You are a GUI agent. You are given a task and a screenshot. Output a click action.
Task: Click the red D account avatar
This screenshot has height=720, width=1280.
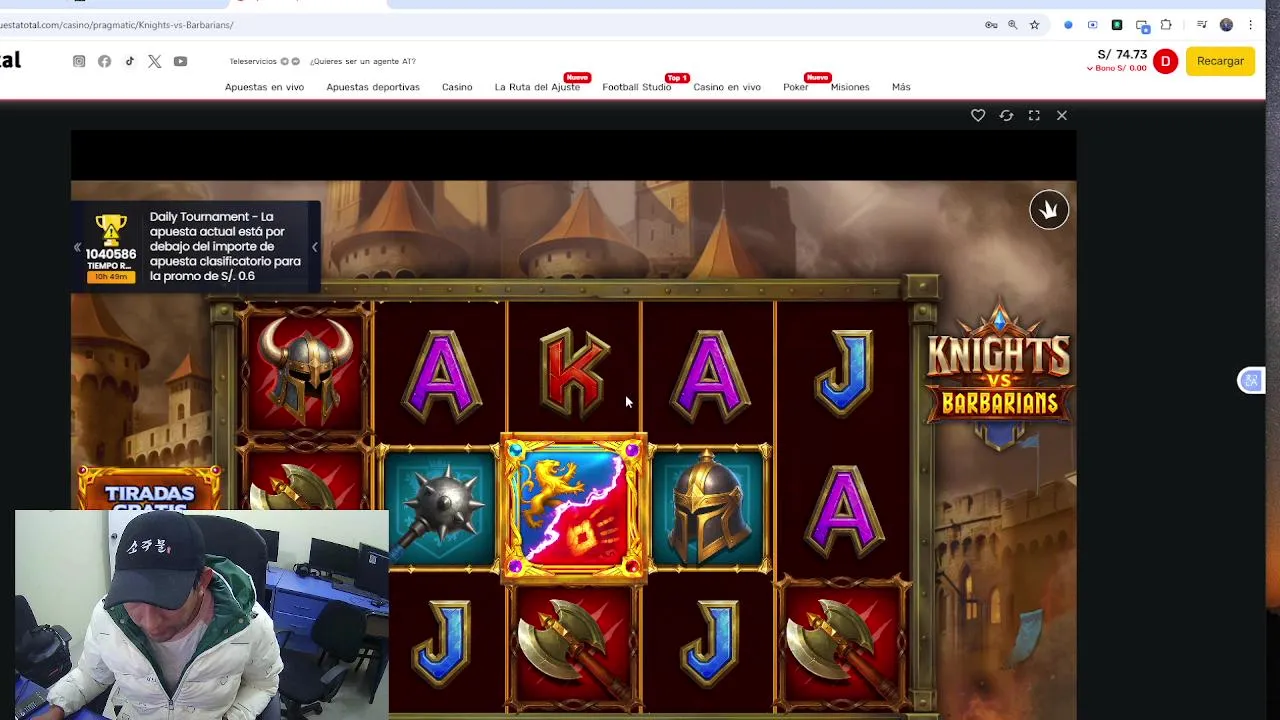tap(1165, 62)
